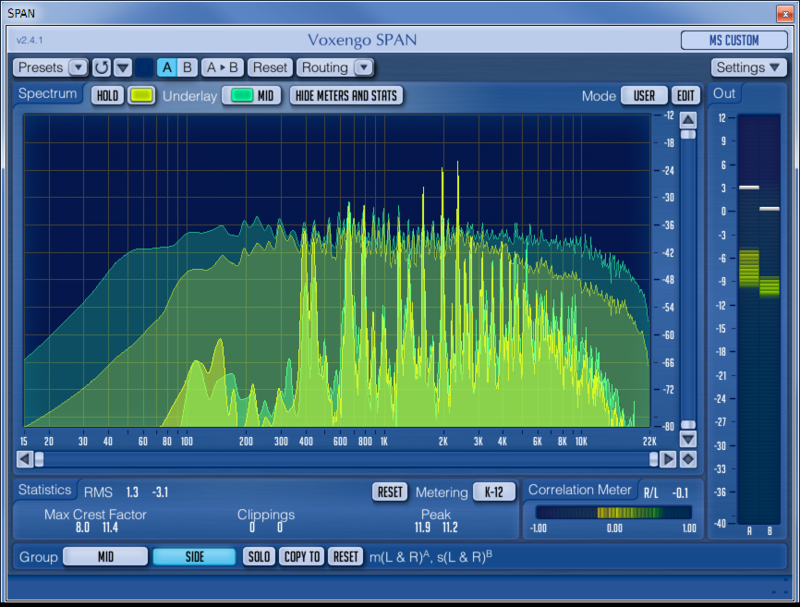Click Hide Meters and Stats button
Viewport: 800px width, 607px height.
pyautogui.click(x=346, y=95)
